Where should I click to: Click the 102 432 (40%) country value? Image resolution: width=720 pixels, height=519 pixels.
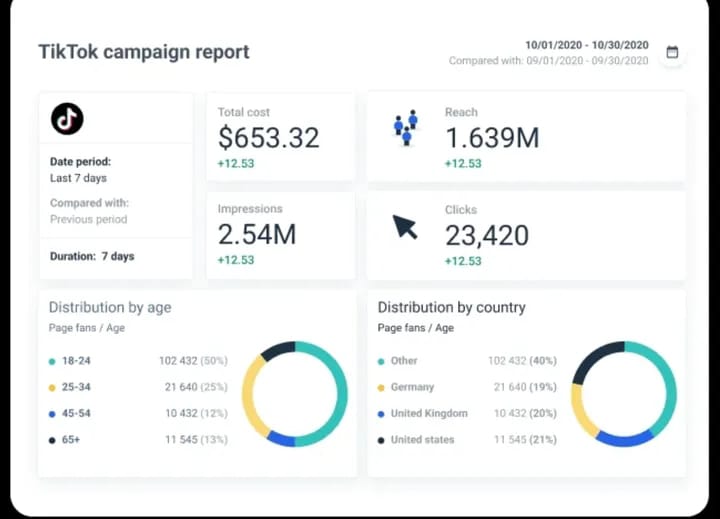pyautogui.click(x=522, y=361)
